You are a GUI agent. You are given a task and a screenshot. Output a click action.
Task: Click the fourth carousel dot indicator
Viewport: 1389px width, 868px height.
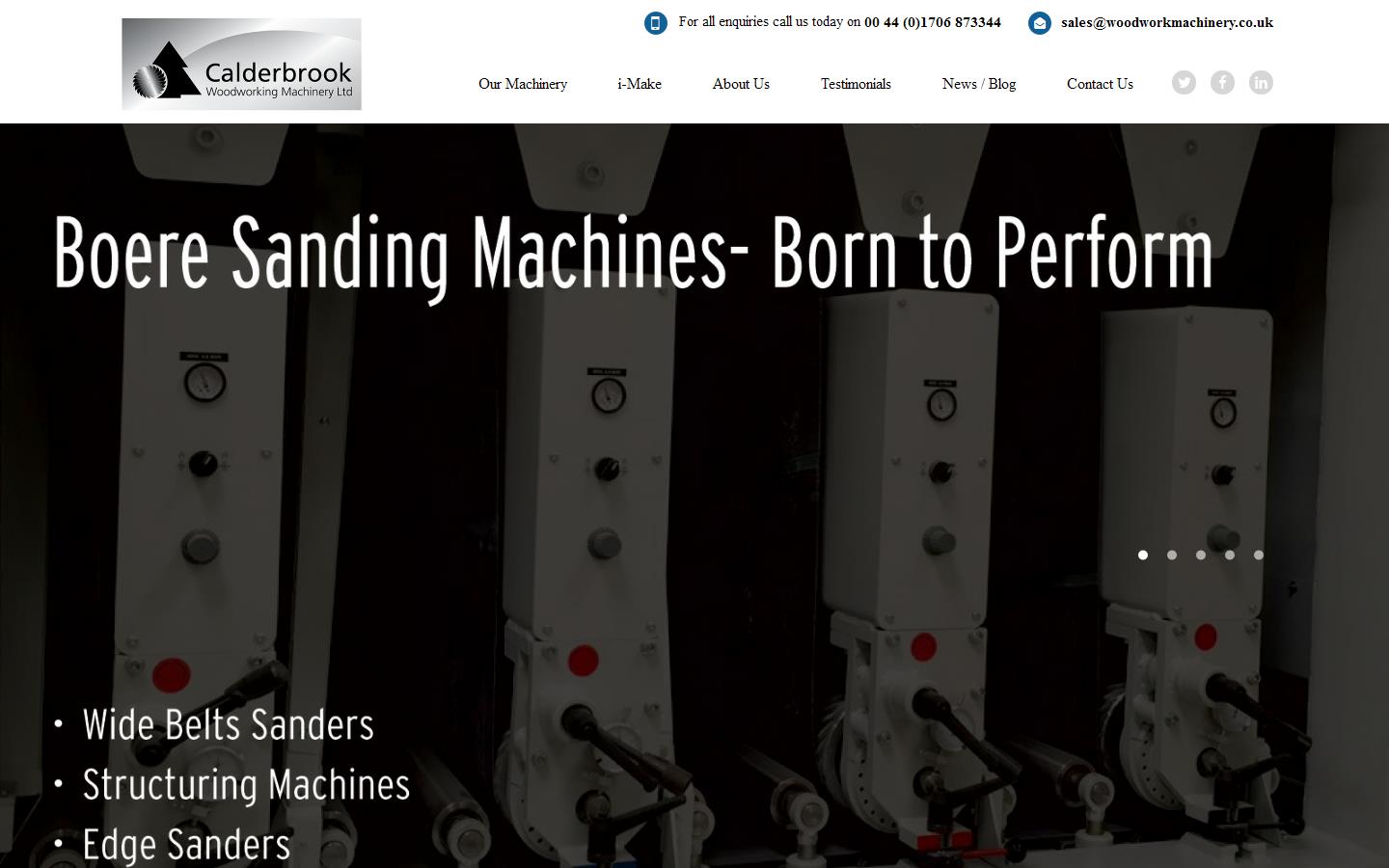[x=1229, y=556]
